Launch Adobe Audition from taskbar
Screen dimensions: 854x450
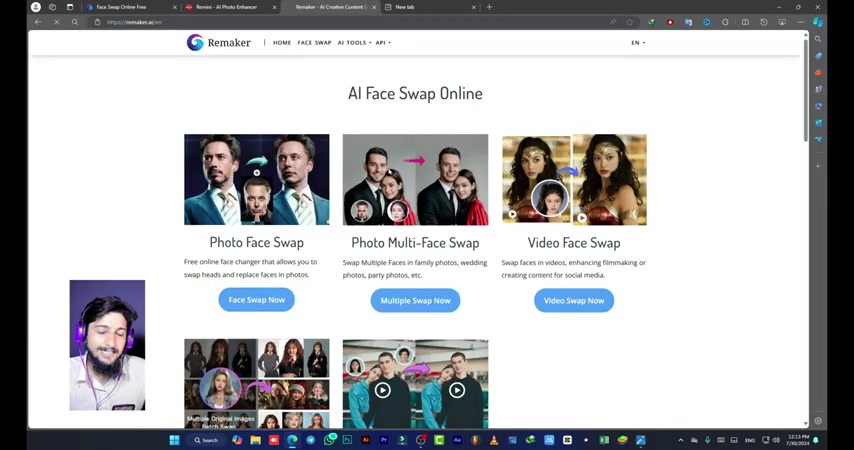tap(457, 440)
